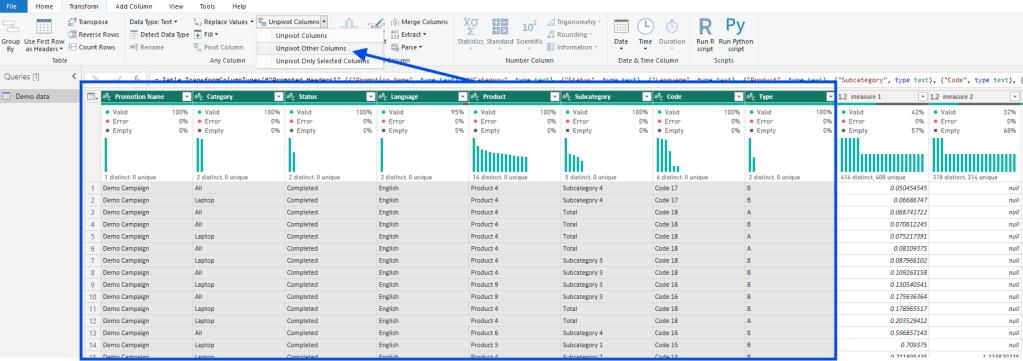Click the Status column data type icon
1023x361 pixels.
click(292, 97)
